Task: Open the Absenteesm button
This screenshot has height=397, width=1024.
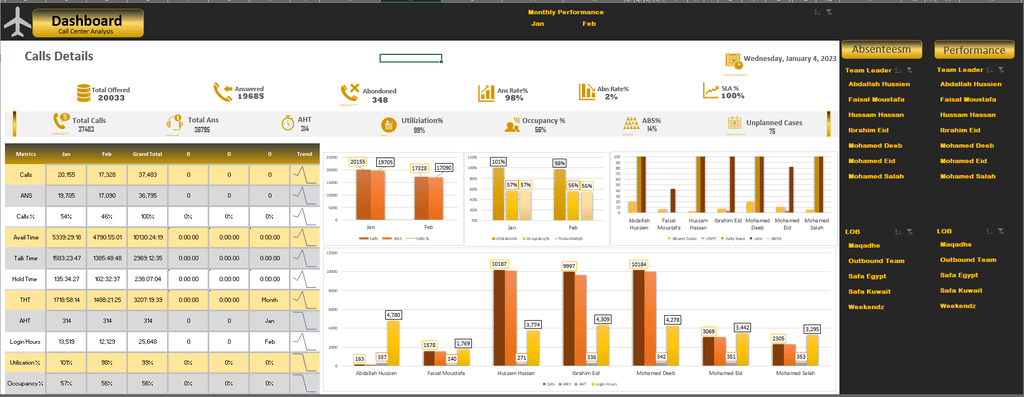Action: click(882, 50)
